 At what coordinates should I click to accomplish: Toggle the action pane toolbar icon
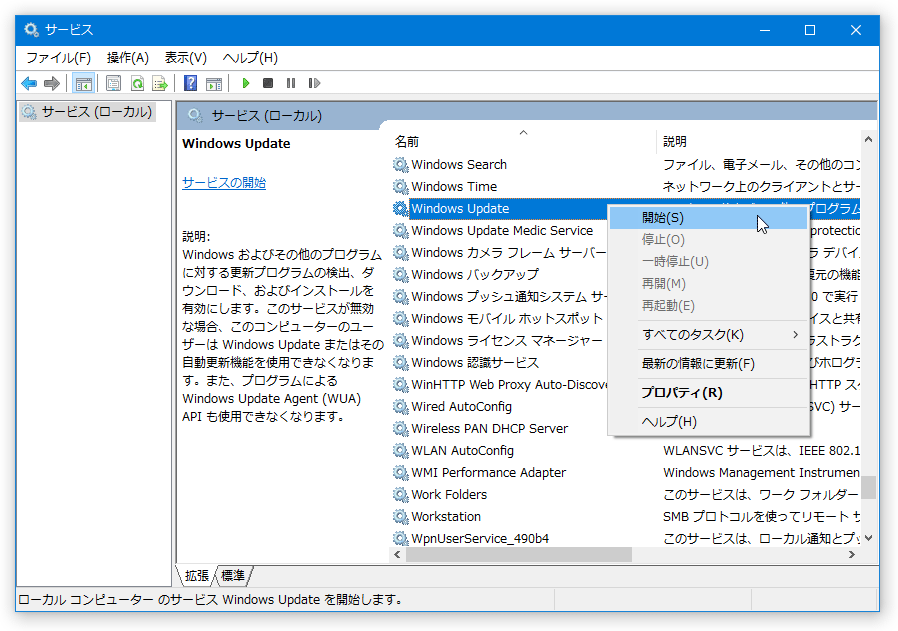(x=214, y=84)
